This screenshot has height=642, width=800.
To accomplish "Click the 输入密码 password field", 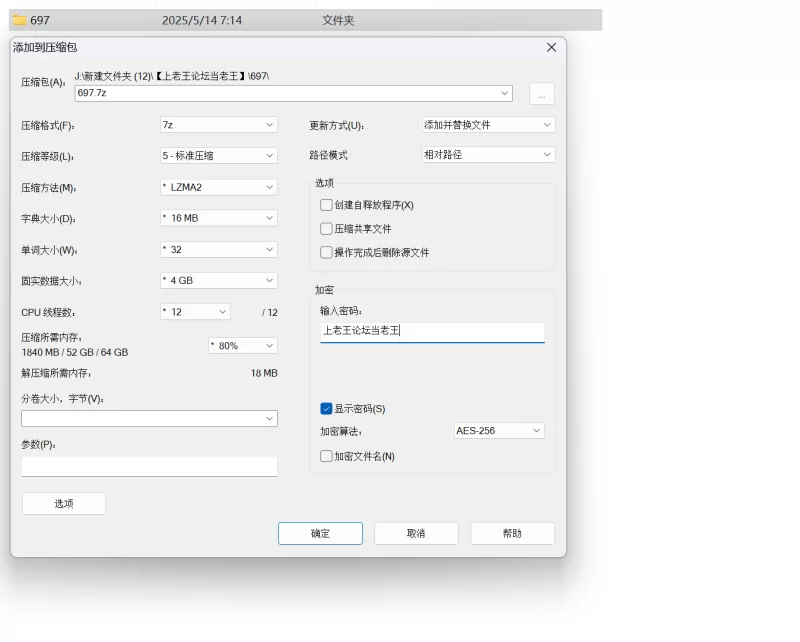I will tap(432, 332).
